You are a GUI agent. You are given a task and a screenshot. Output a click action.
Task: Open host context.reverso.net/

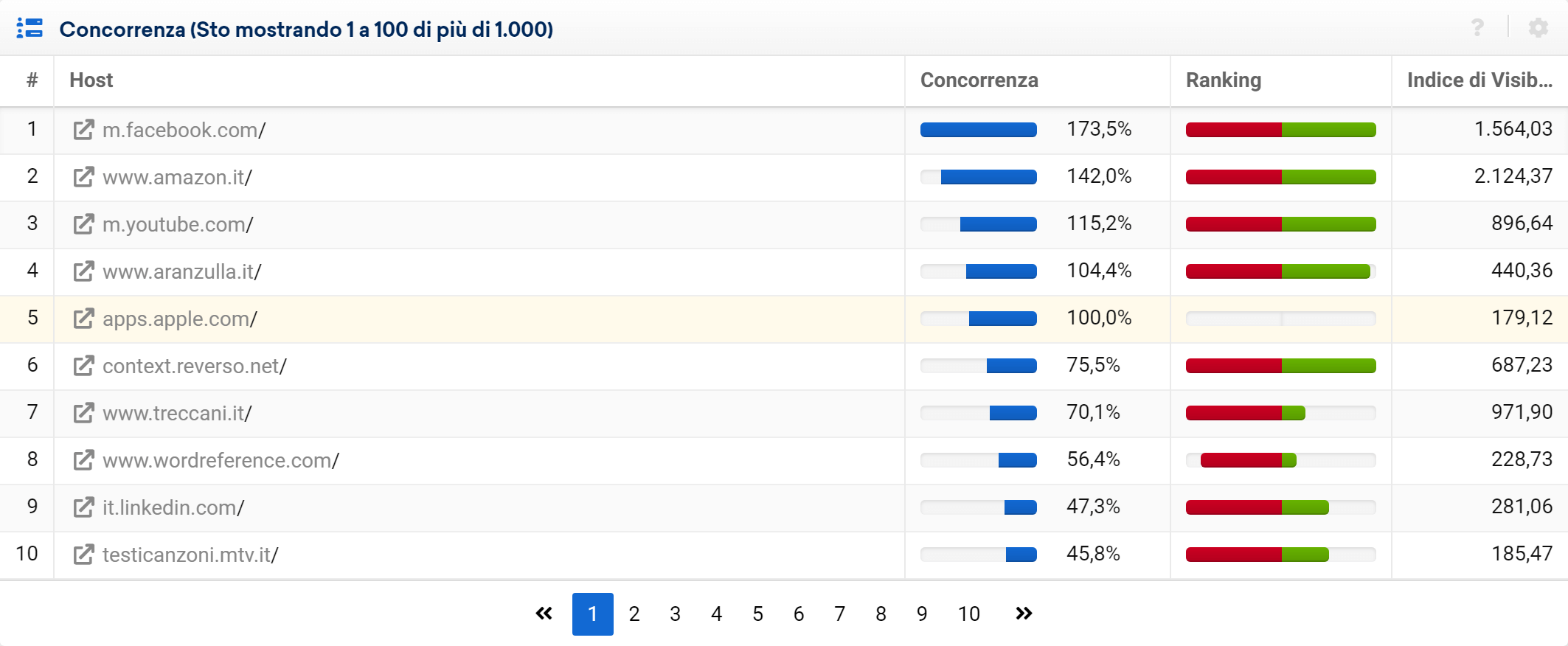tap(195, 366)
